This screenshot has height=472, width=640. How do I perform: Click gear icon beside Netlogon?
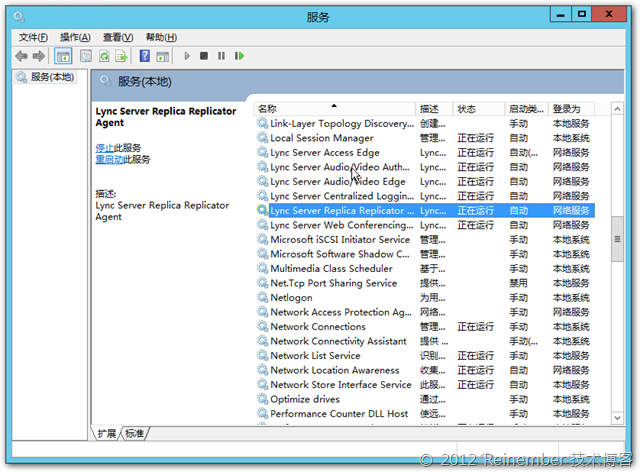point(262,297)
